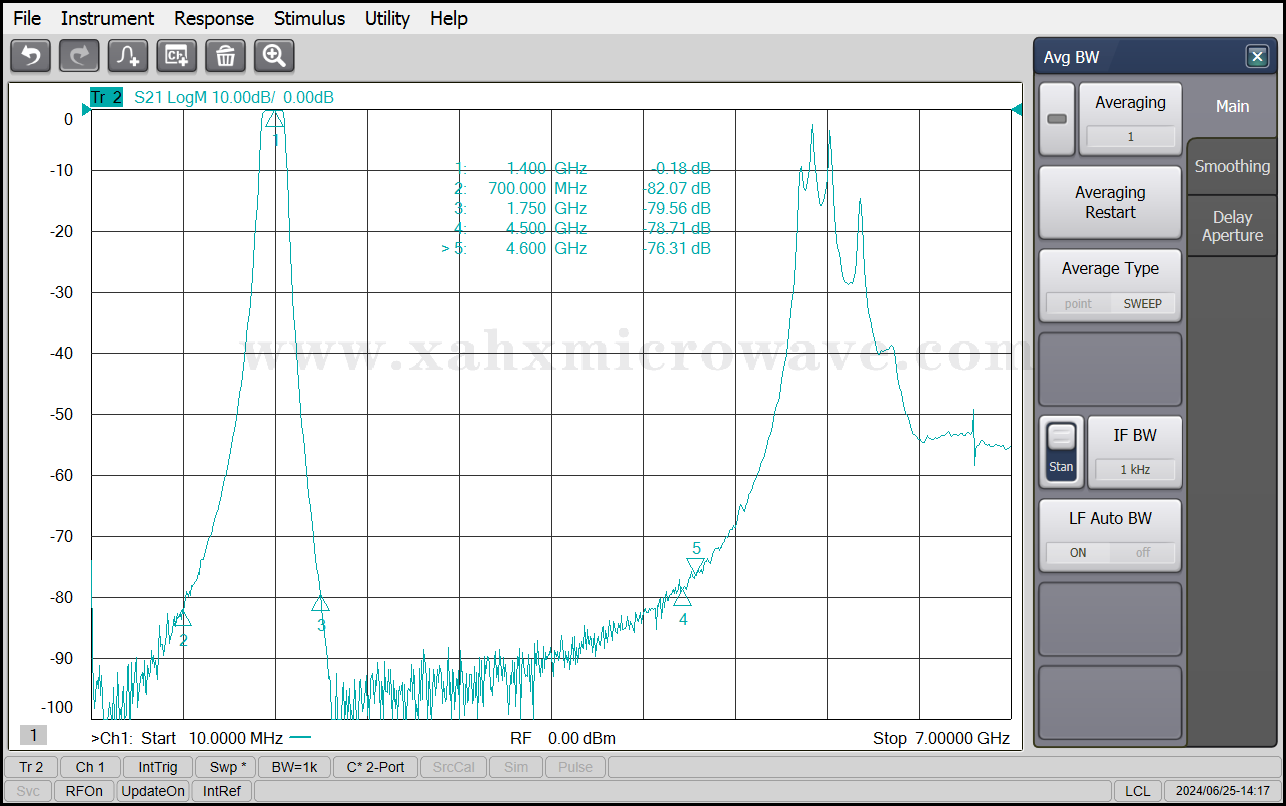Click the Redo toolbar icon

pos(79,56)
